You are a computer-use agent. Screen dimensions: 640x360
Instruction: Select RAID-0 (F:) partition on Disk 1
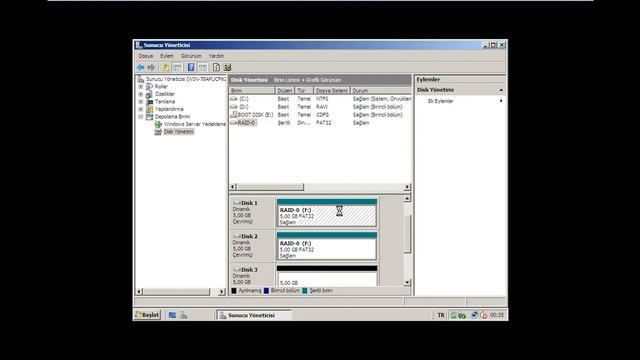(x=327, y=213)
